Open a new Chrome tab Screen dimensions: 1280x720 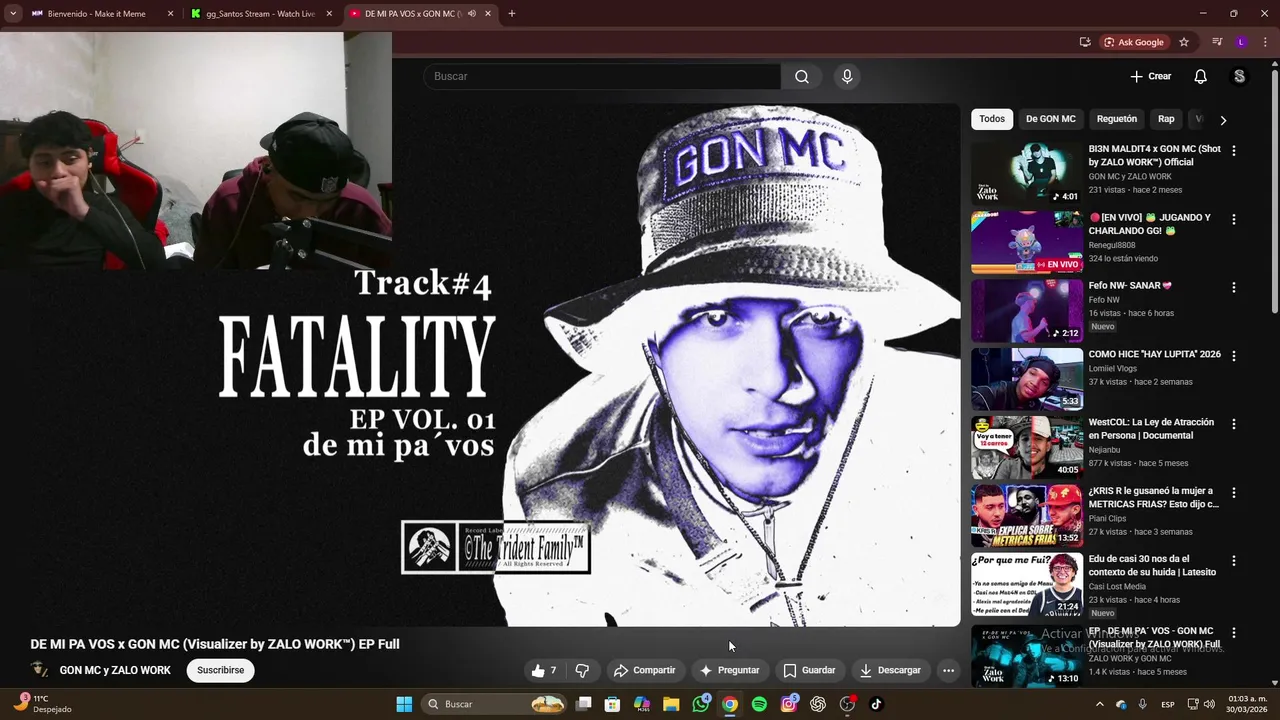[x=511, y=14]
